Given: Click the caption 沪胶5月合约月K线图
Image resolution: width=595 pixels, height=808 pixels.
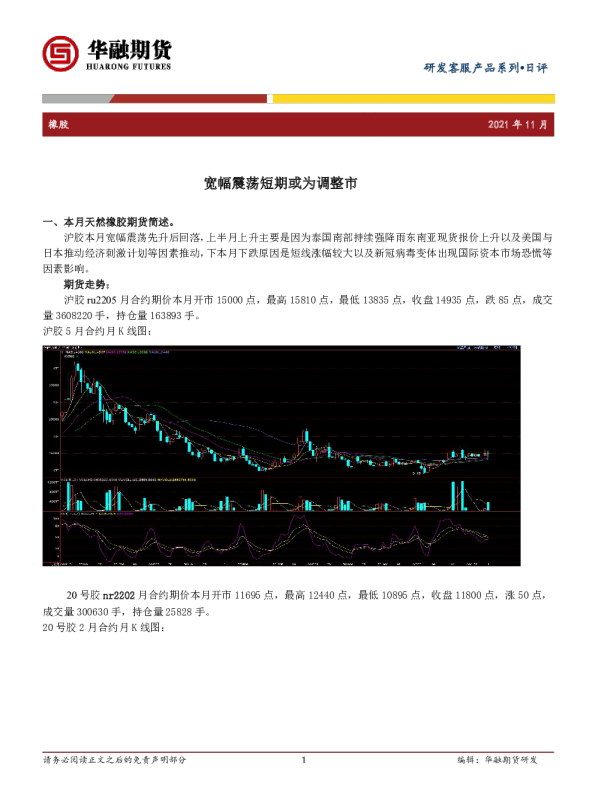Looking at the screenshot, I should pos(97,331).
